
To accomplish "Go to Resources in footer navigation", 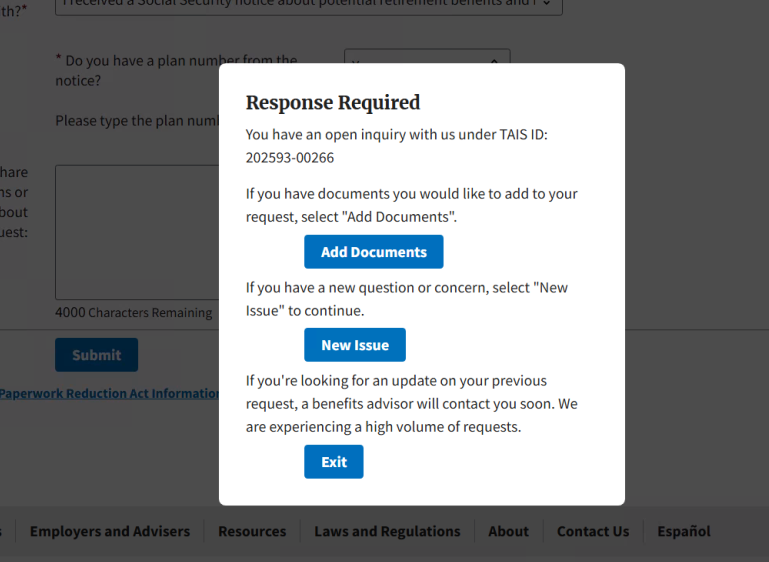I will [252, 531].
